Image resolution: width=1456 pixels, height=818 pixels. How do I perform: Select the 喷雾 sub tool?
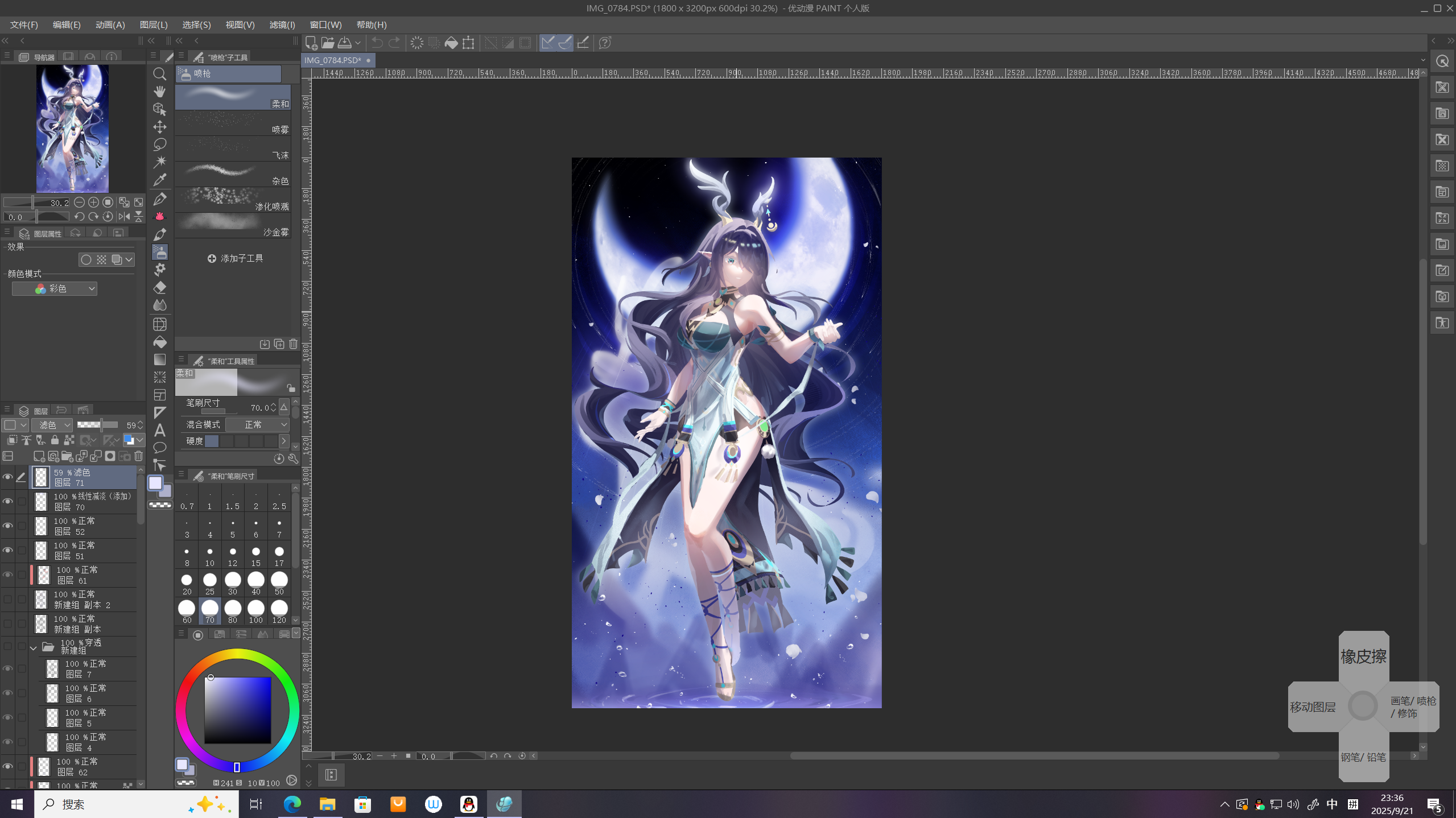[x=233, y=123]
